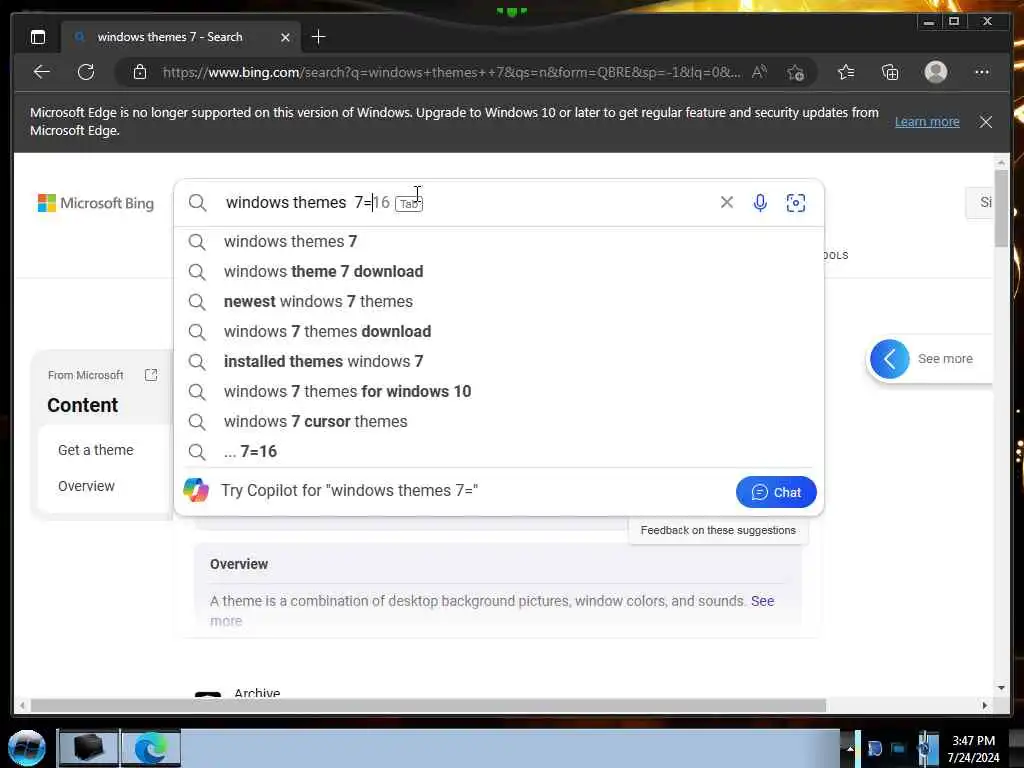Show hidden system tray icons

pos(850,748)
